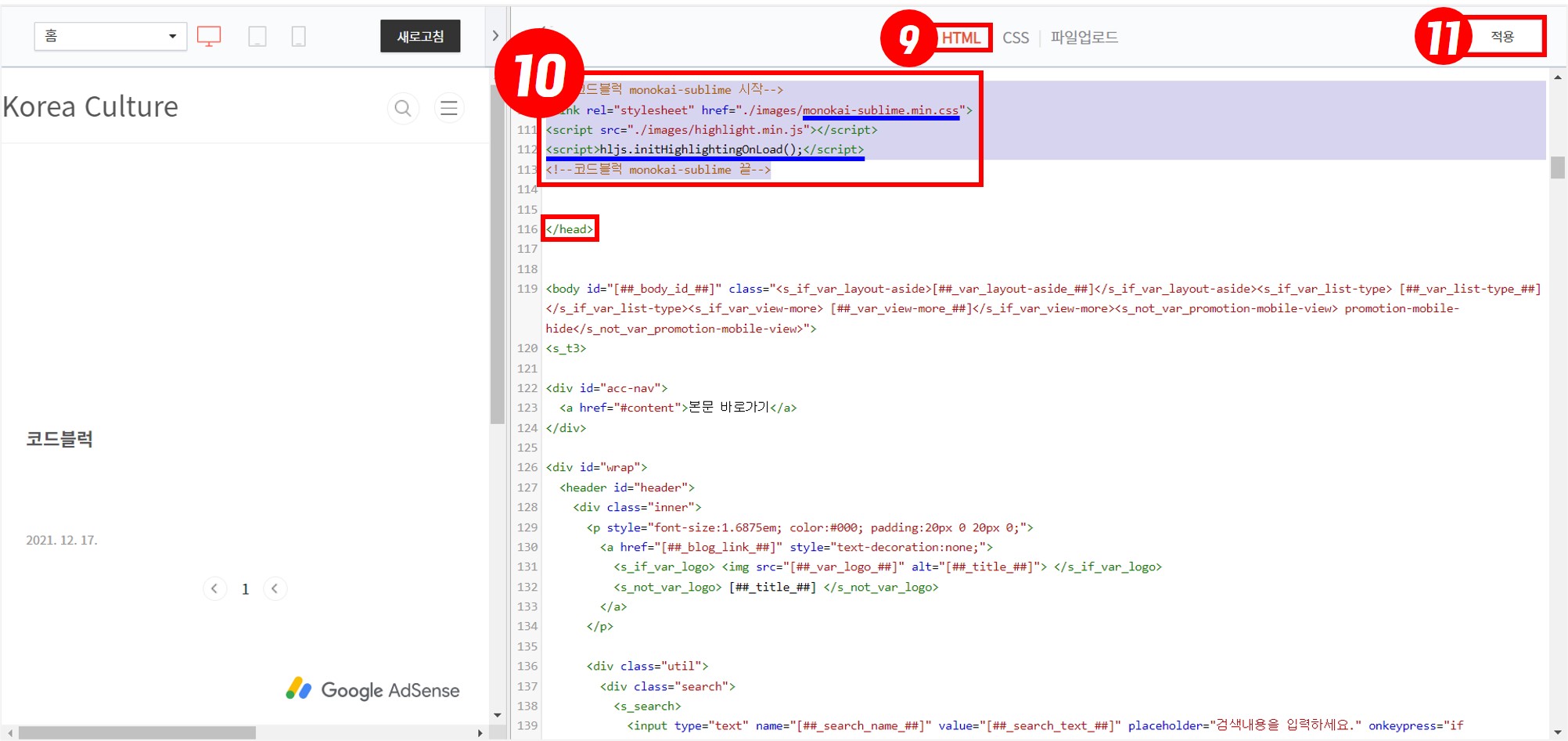The height and width of the screenshot is (741, 1568).
Task: Click the search magnifier icon in preview
Action: coord(403,108)
